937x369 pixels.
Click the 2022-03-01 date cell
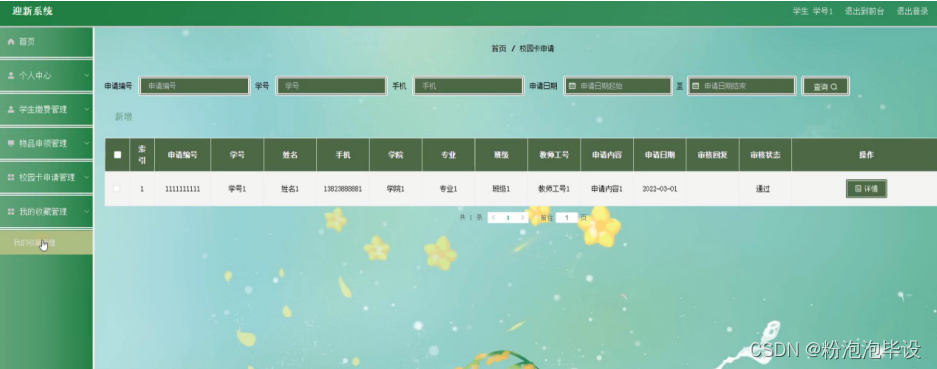[x=660, y=189]
